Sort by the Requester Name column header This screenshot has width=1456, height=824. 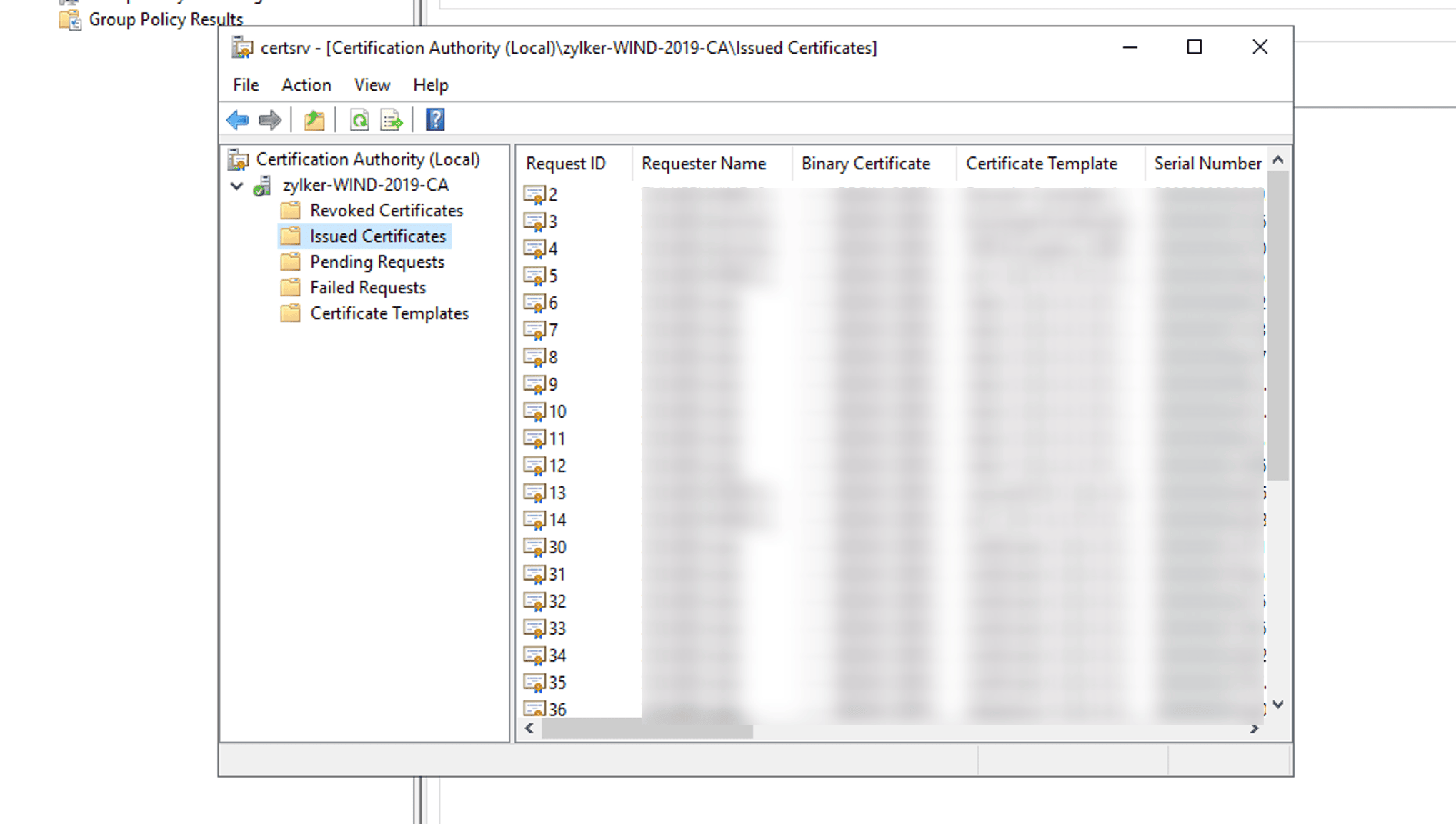(x=703, y=164)
